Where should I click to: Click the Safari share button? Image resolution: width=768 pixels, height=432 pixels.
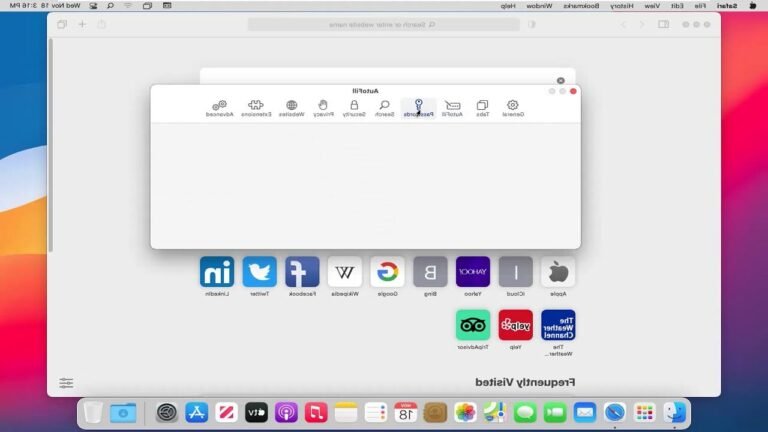[101, 24]
